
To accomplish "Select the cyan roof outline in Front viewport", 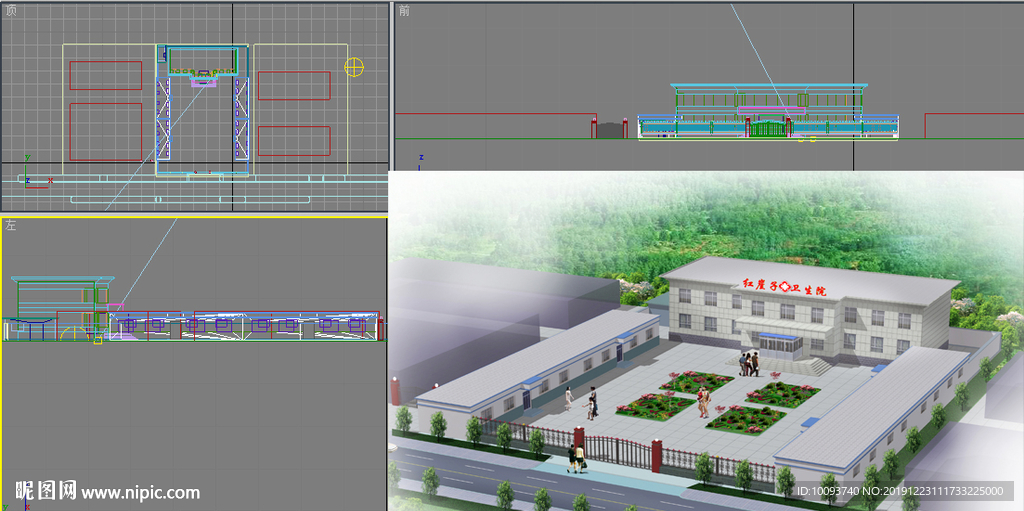I will pos(768,86).
